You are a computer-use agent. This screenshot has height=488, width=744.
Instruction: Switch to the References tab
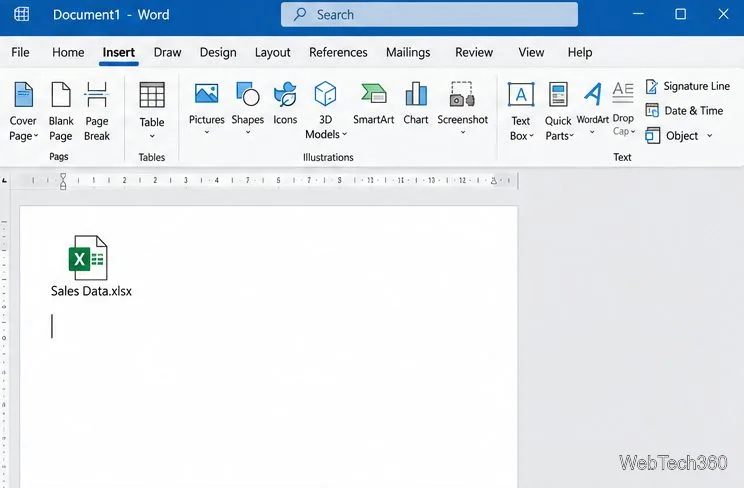point(338,52)
